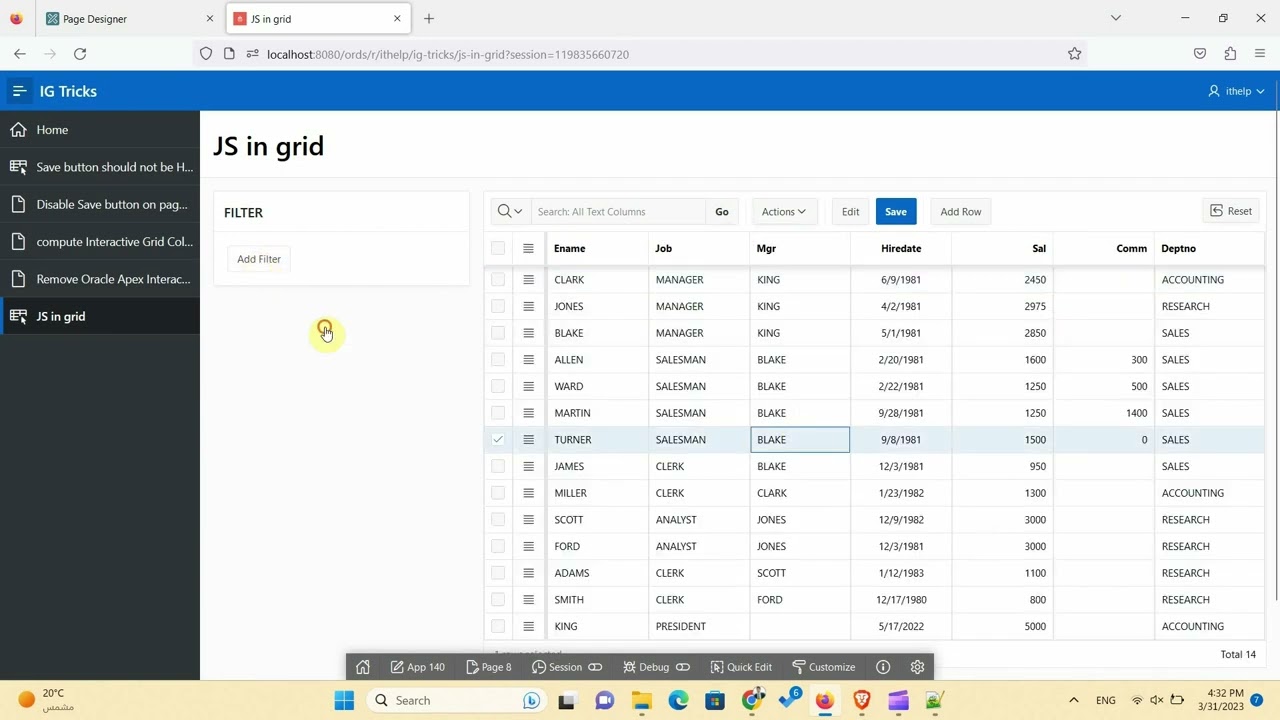Open the Customize theme roller

click(823, 667)
